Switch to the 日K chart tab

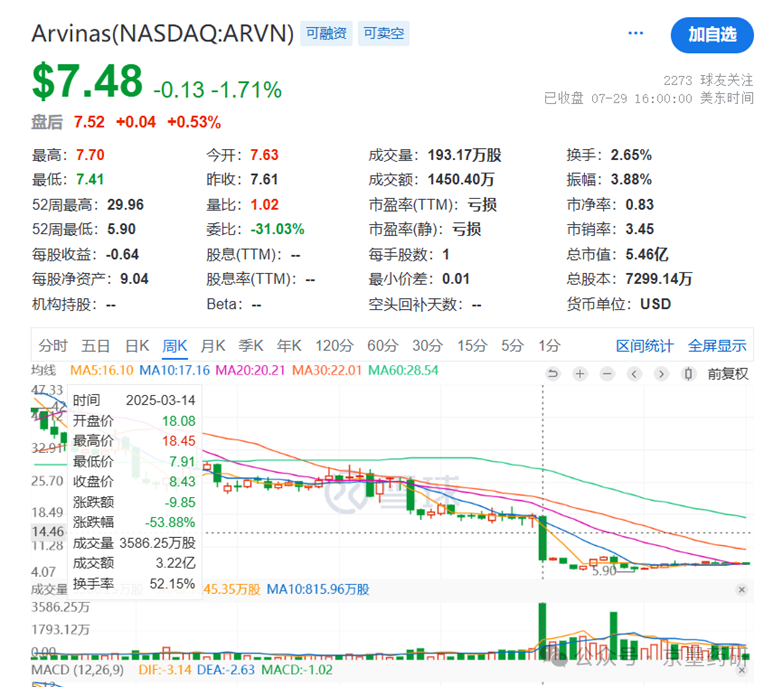[137, 345]
